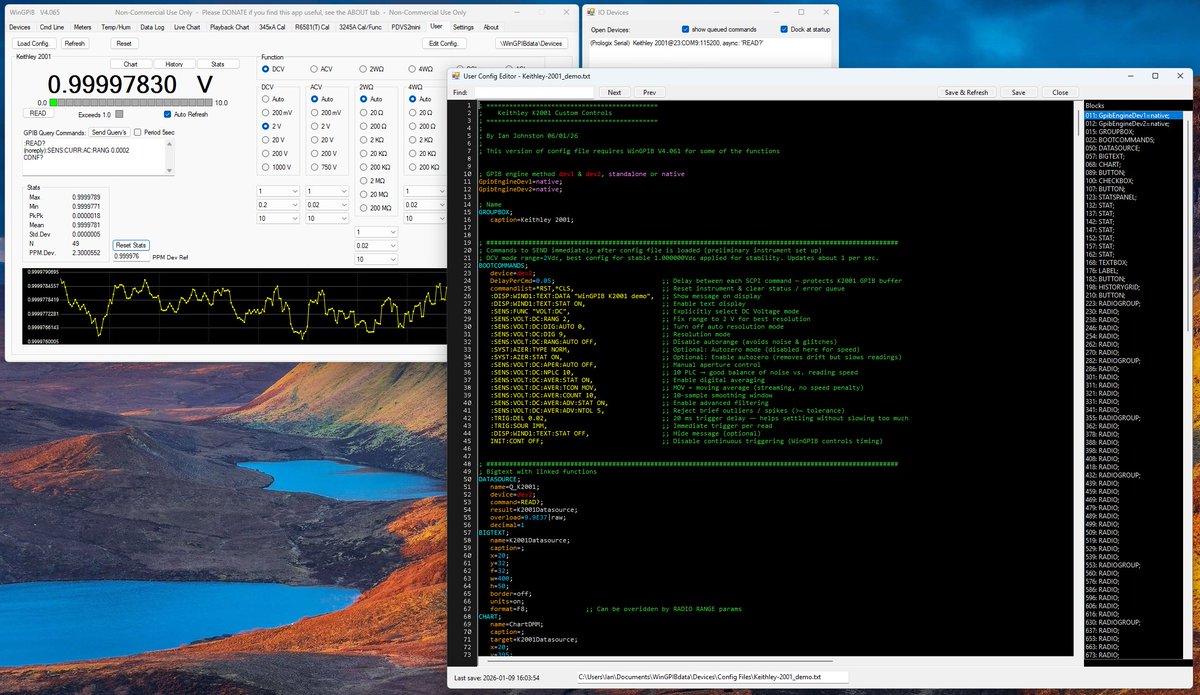Toggle Dock at startup in IO Devices
Screen dimensions: 1200x695
[784, 30]
